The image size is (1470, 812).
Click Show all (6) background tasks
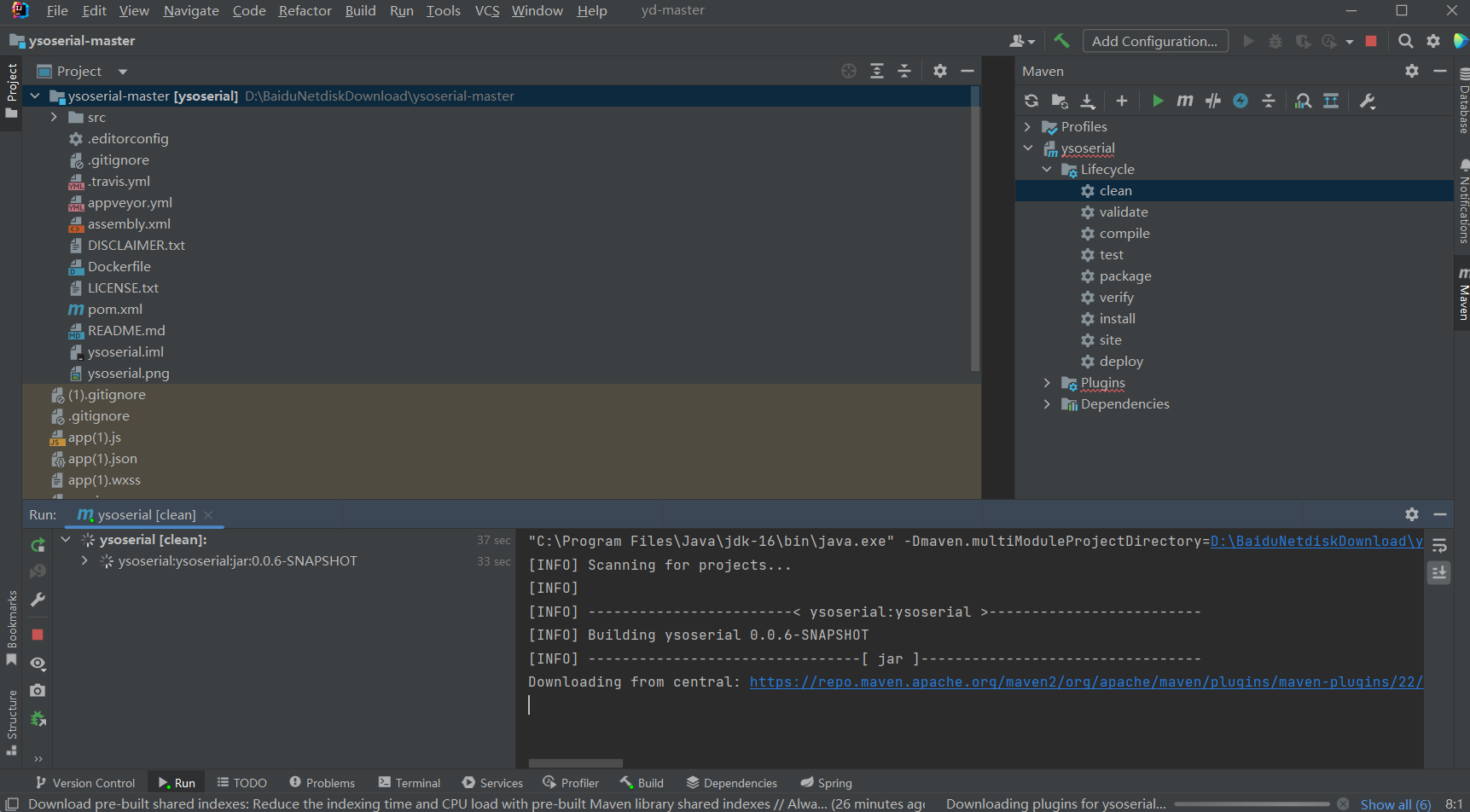click(1396, 804)
